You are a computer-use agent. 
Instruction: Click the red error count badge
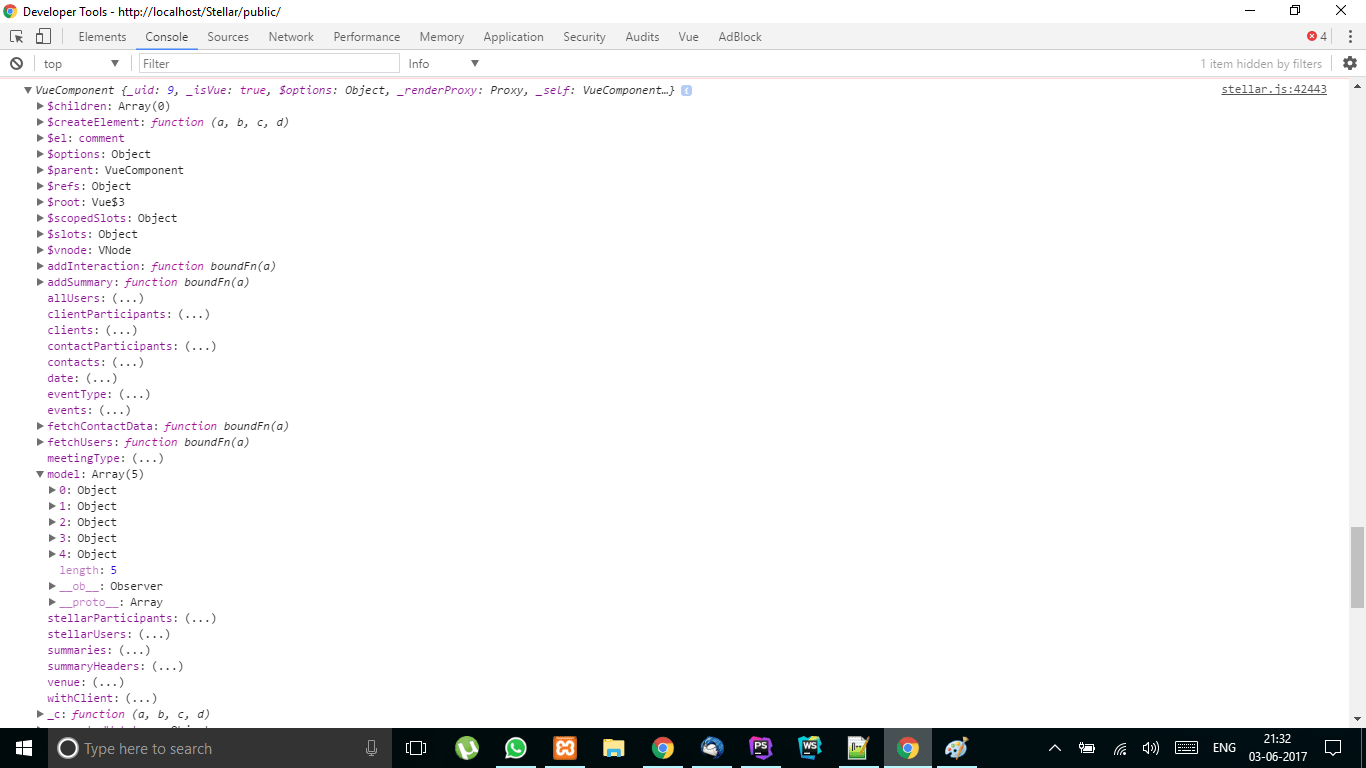pos(1317,36)
